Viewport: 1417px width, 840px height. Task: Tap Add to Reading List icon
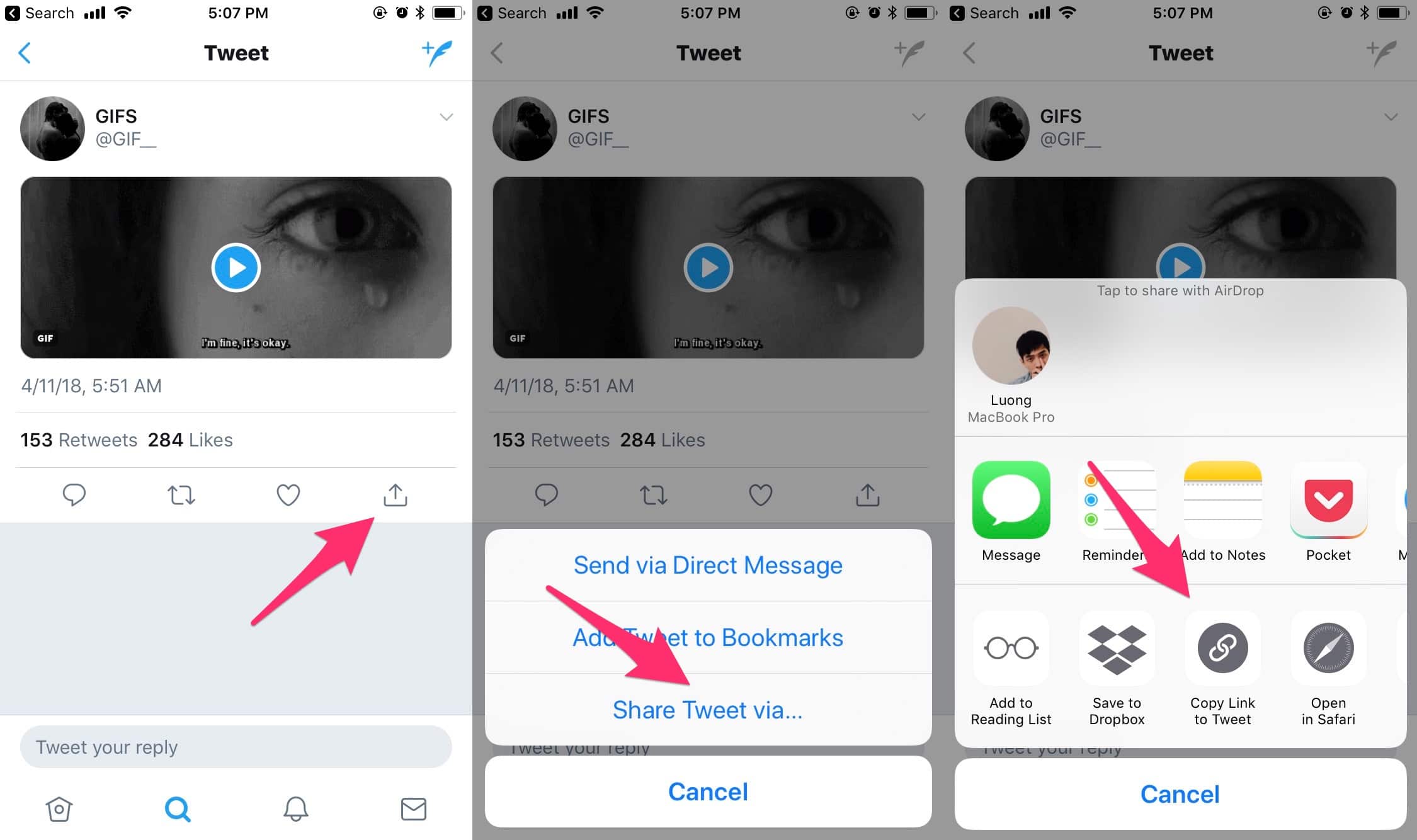[1009, 647]
